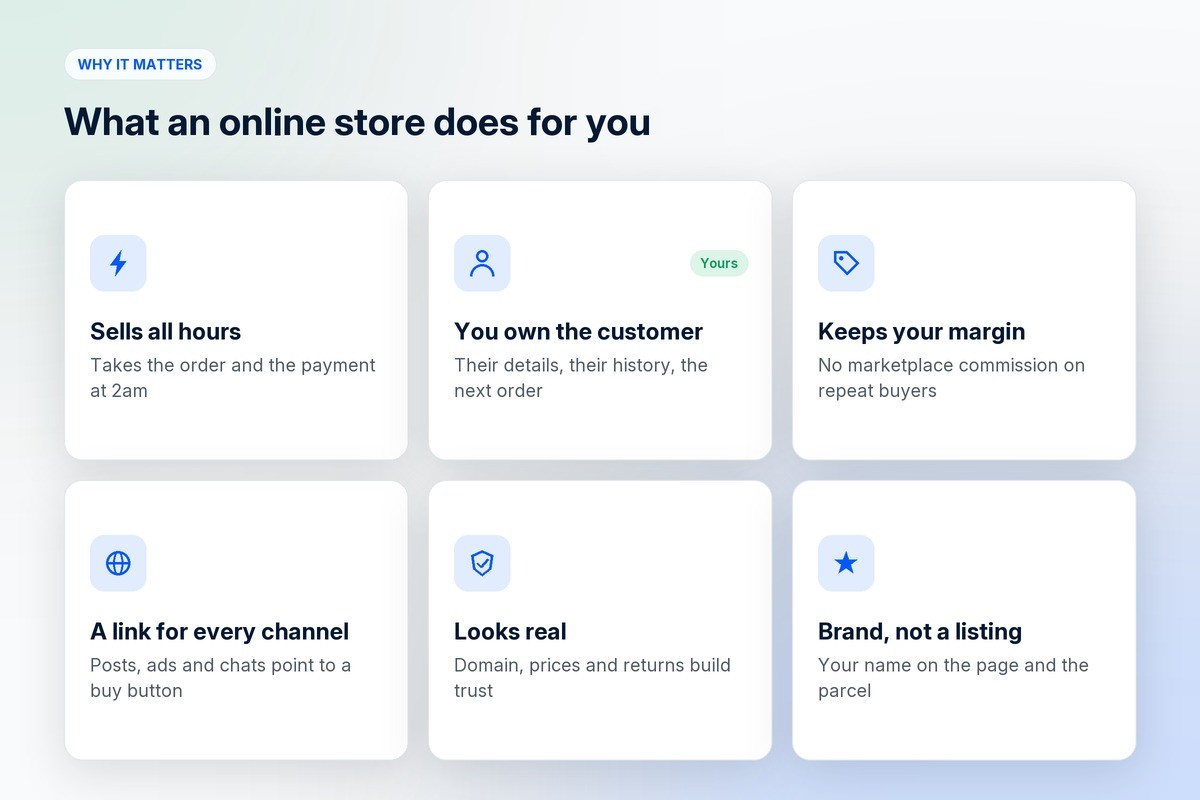Click the What an online store heading
This screenshot has height=800, width=1200.
point(357,122)
